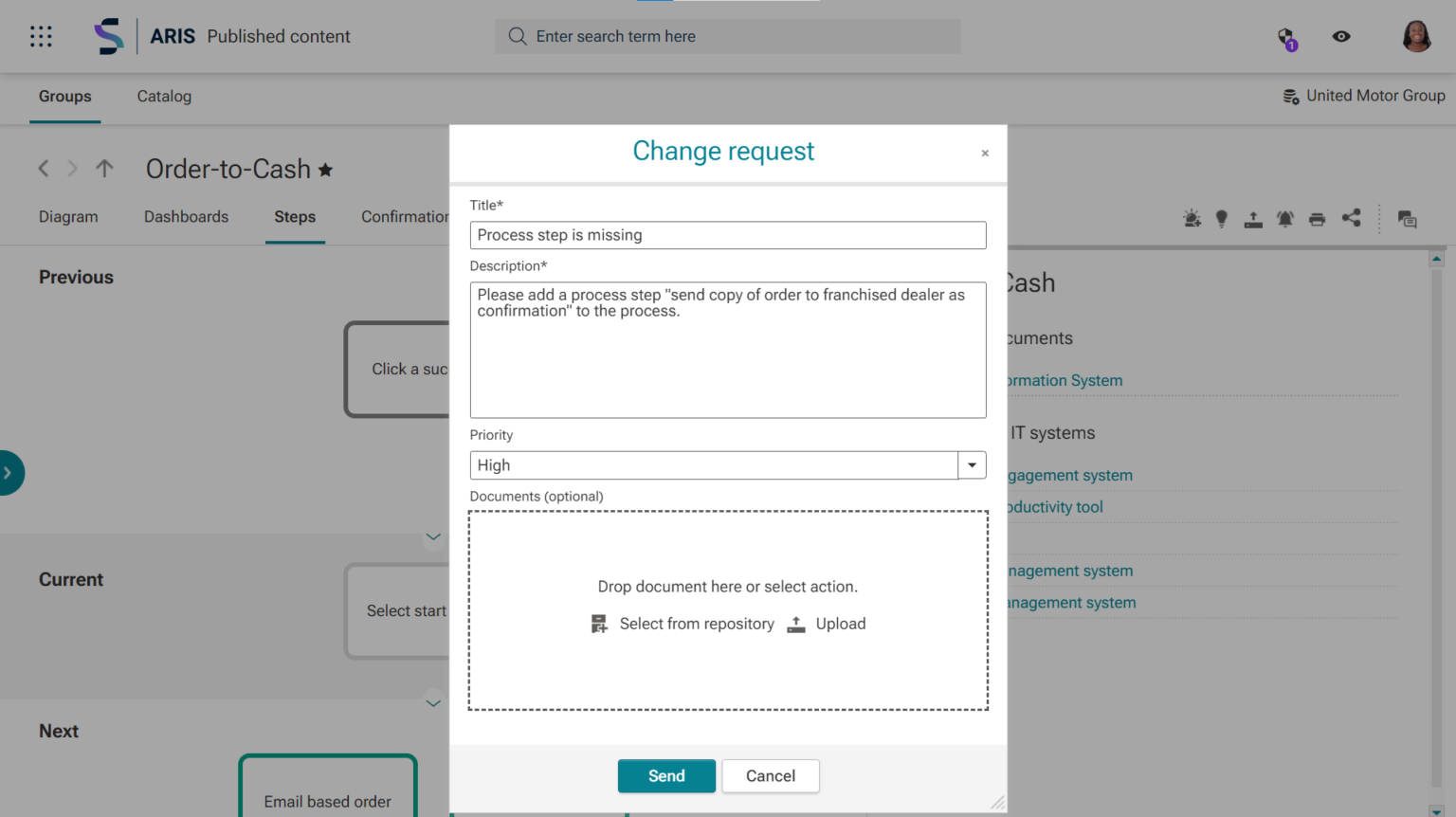Open the application launcher grid icon

click(41, 37)
